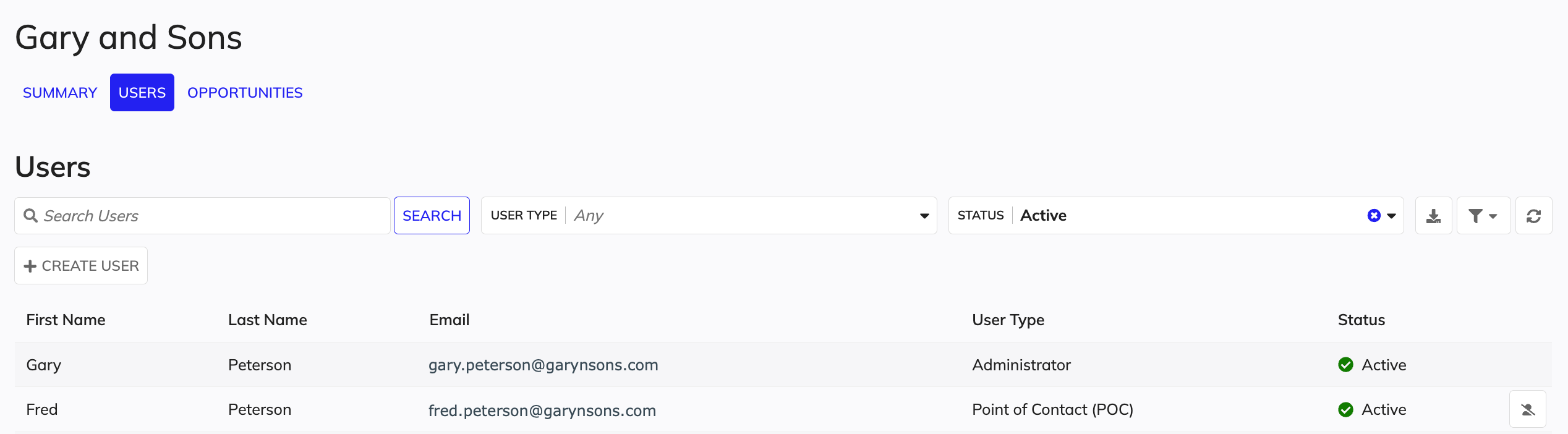Click the Gary and Sons page title
Image resolution: width=1568 pixels, height=434 pixels.
(128, 38)
